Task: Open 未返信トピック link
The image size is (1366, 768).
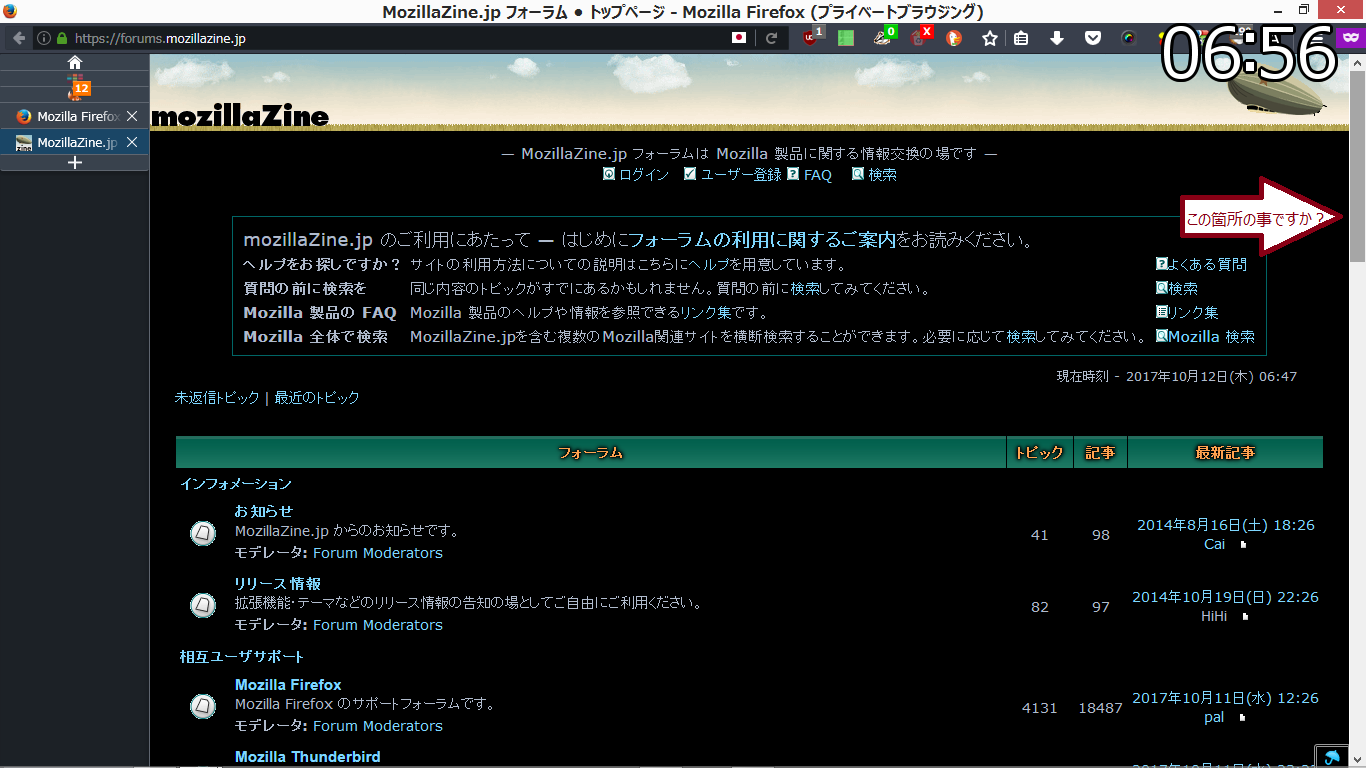Action: (x=217, y=397)
